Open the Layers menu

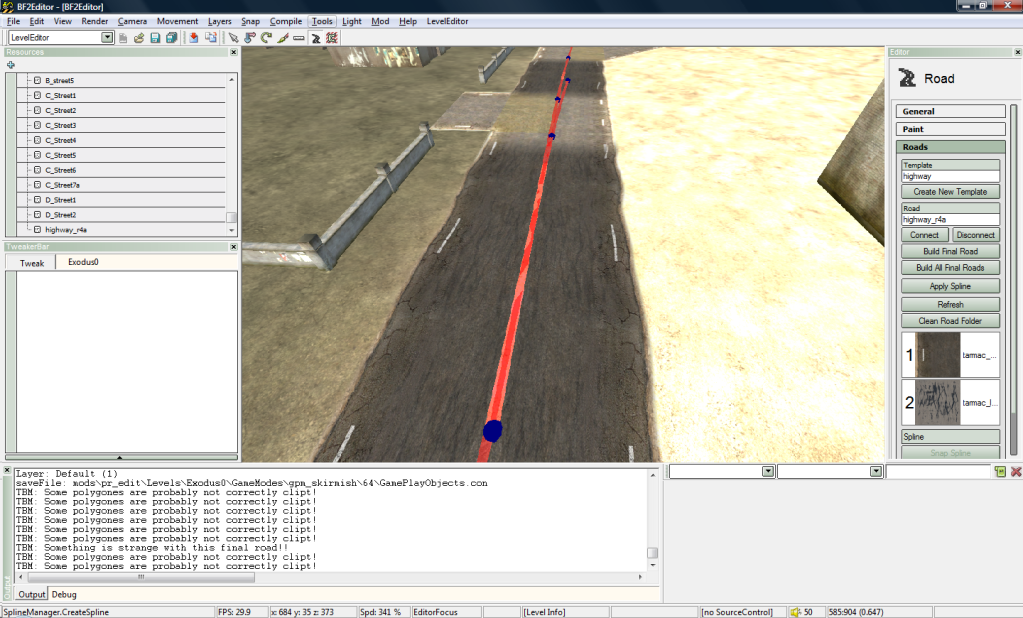[220, 21]
